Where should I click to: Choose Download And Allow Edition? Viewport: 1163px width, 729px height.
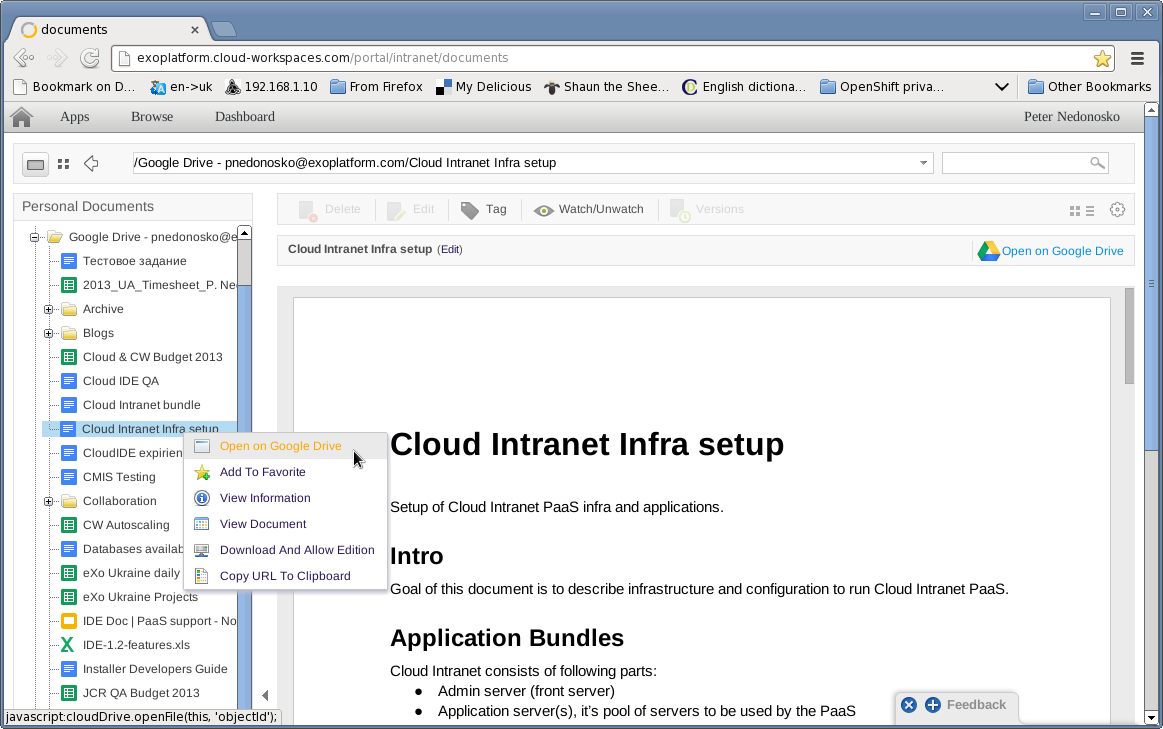point(286,550)
